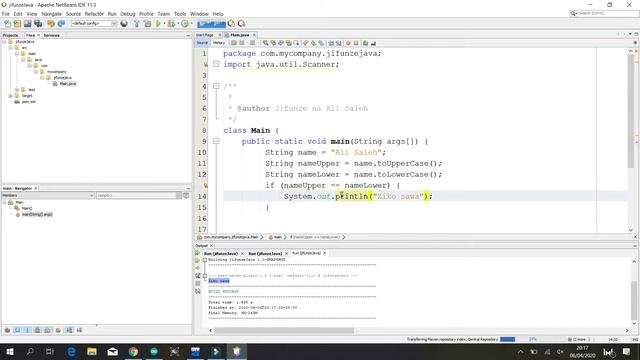The height and width of the screenshot is (360, 640).
Task: Select the first Run (jifunzeJava) output tab
Action: coord(220,253)
